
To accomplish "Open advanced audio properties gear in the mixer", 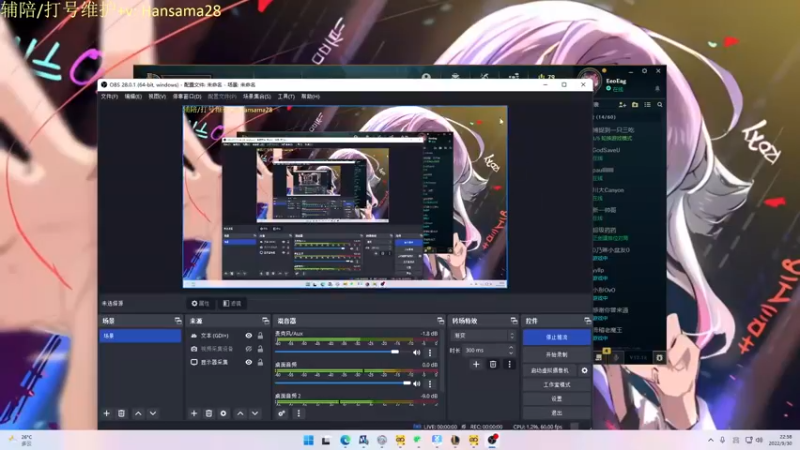I will (x=281, y=413).
